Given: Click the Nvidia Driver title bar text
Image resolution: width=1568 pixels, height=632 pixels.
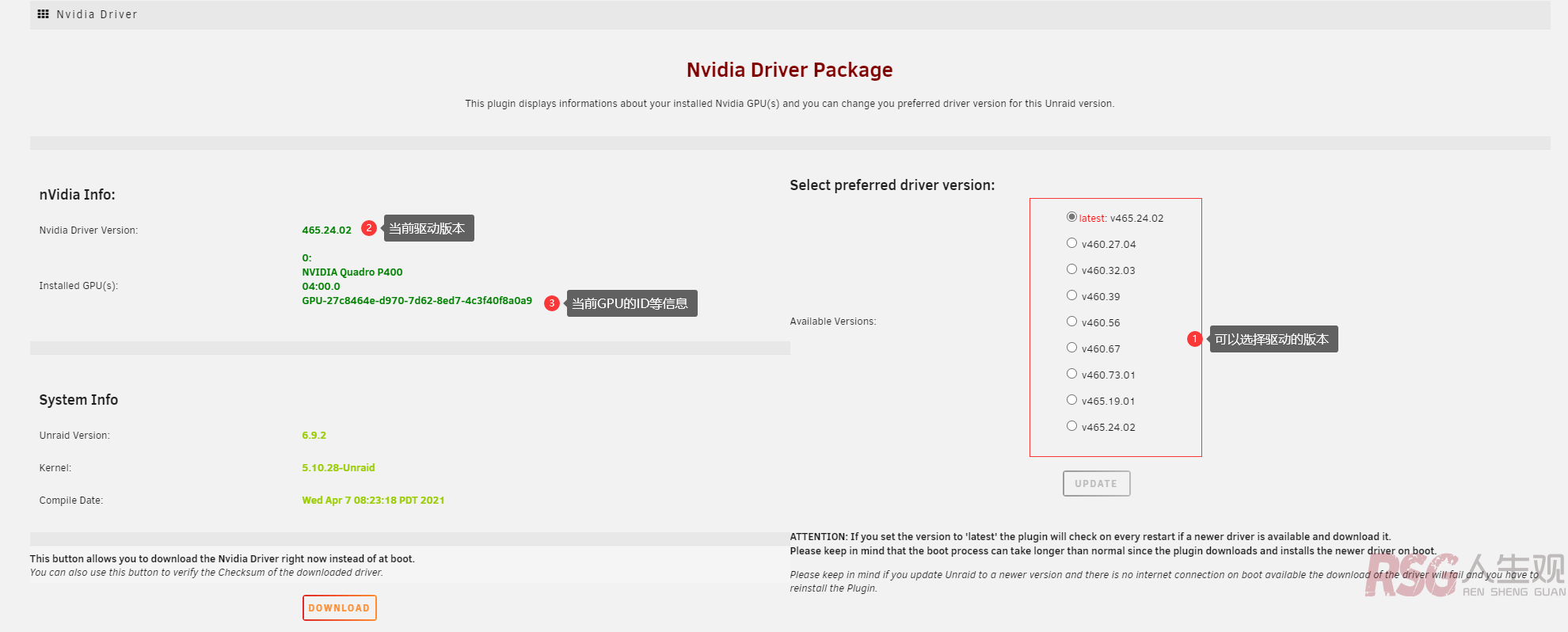Looking at the screenshot, I should click(97, 14).
